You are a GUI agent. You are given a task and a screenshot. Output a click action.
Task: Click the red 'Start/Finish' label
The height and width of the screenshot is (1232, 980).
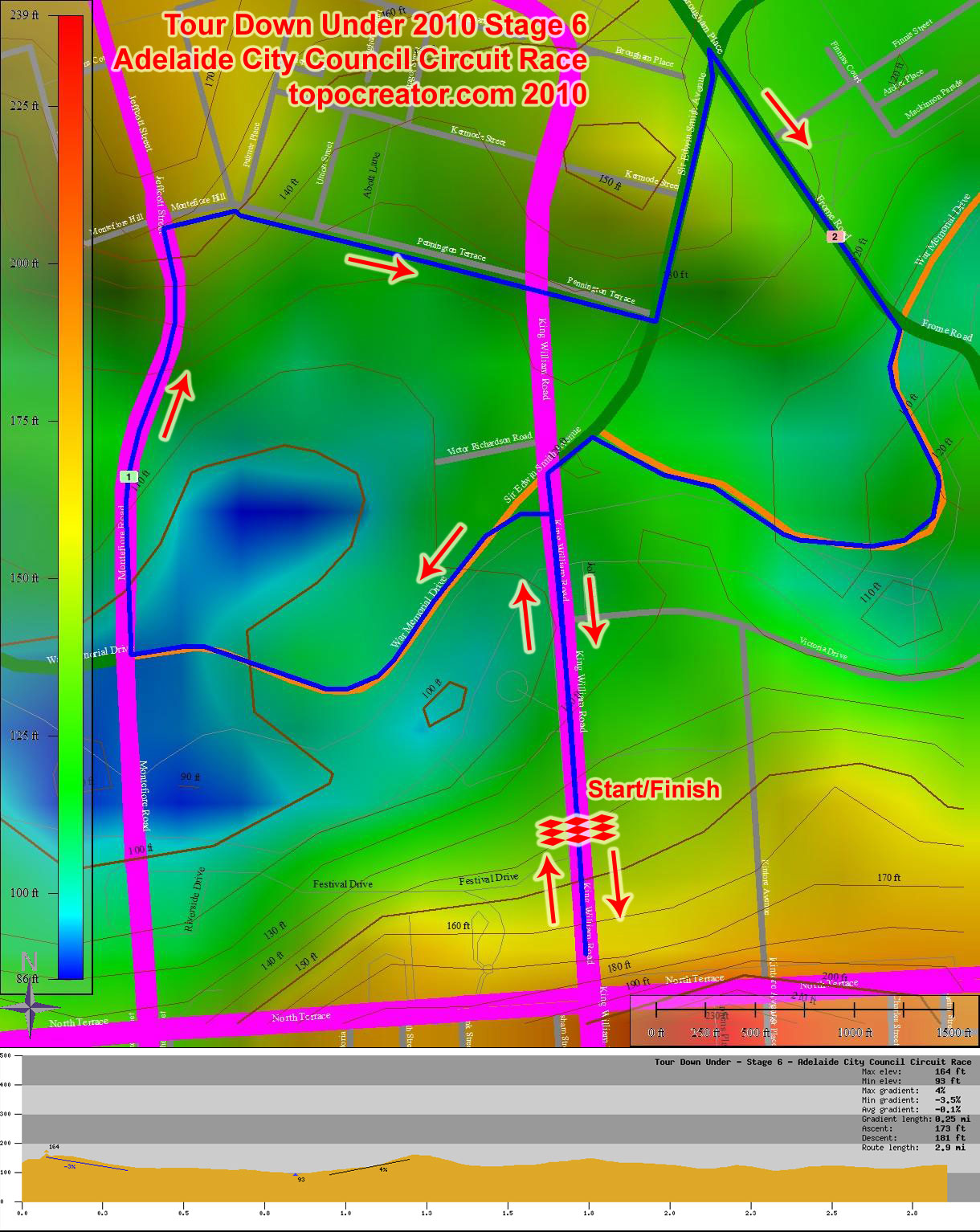point(654,789)
